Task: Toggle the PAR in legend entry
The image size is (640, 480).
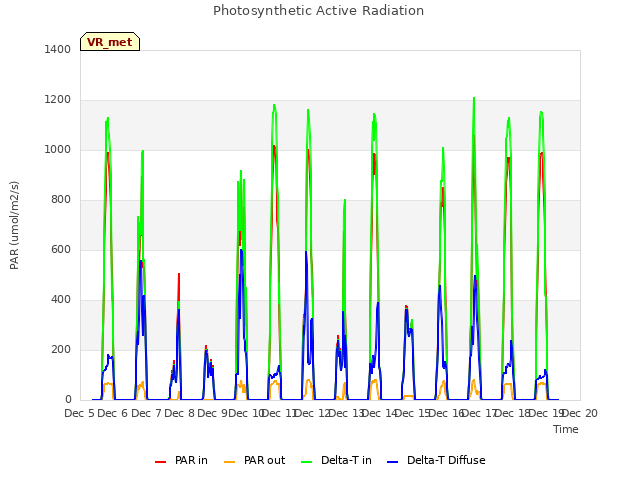Action: [181, 460]
